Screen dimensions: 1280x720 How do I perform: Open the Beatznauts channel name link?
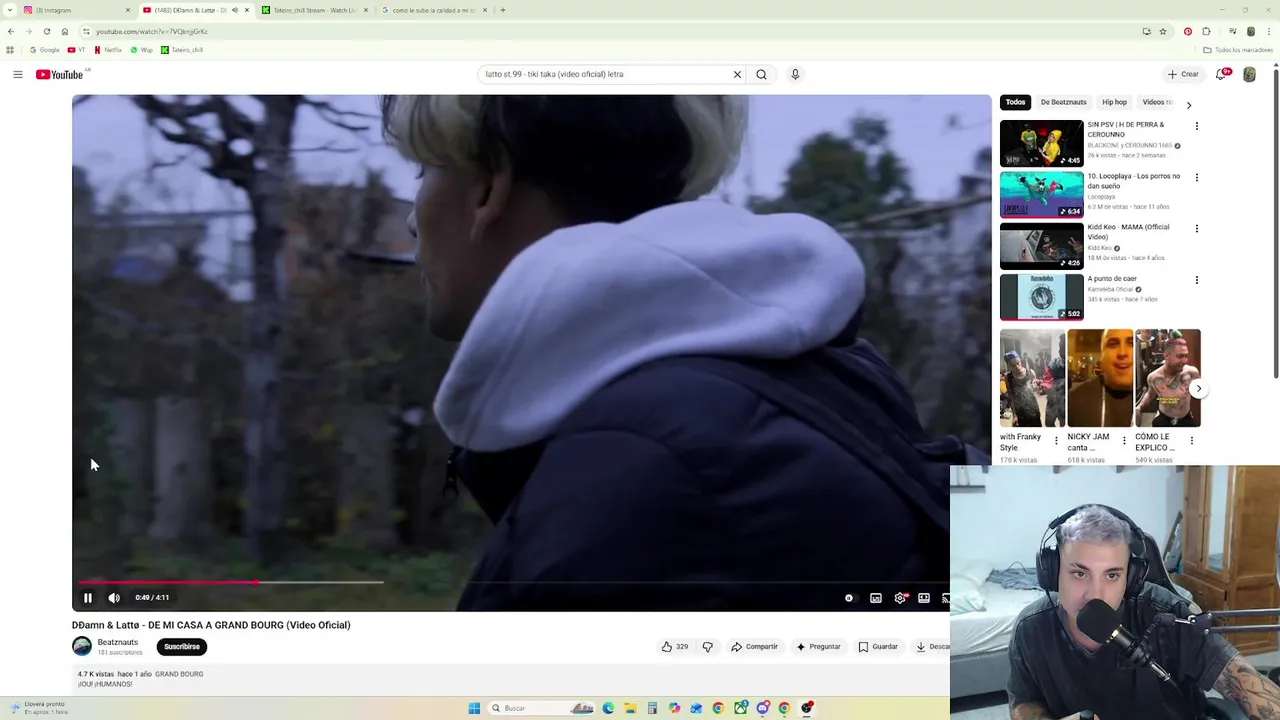pos(118,642)
